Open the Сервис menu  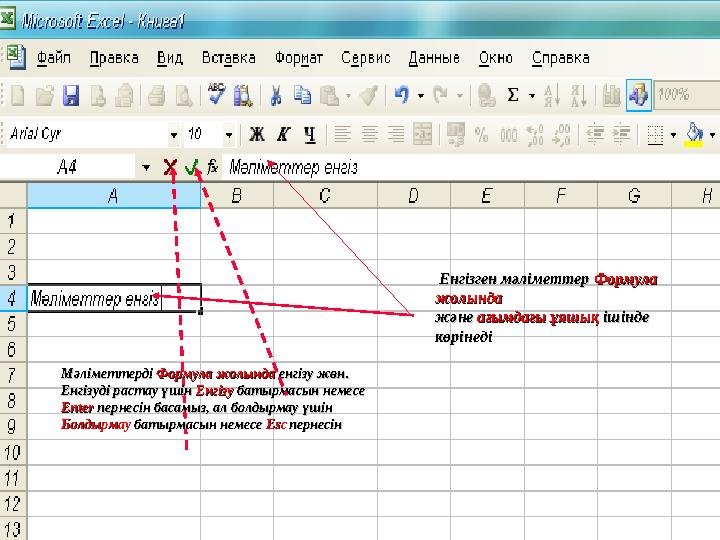click(366, 58)
